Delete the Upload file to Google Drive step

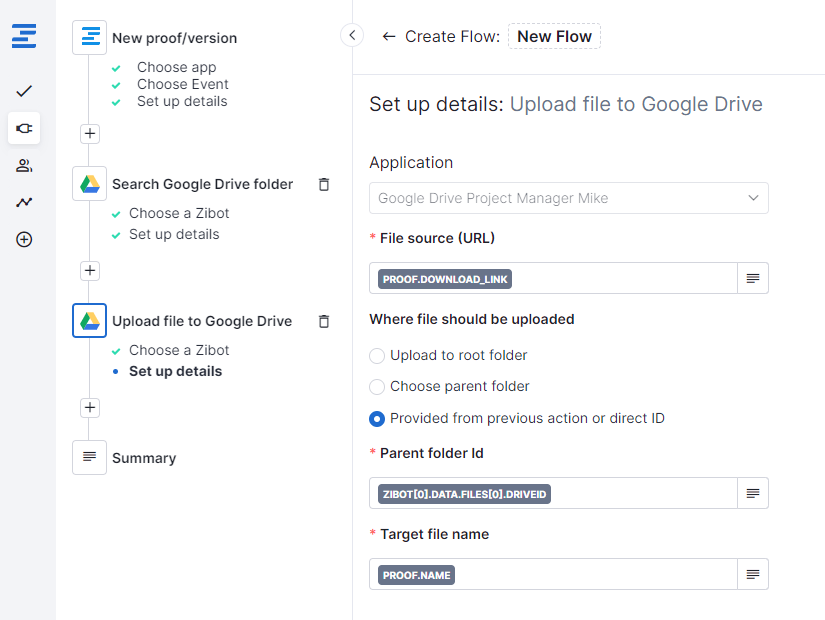[323, 321]
